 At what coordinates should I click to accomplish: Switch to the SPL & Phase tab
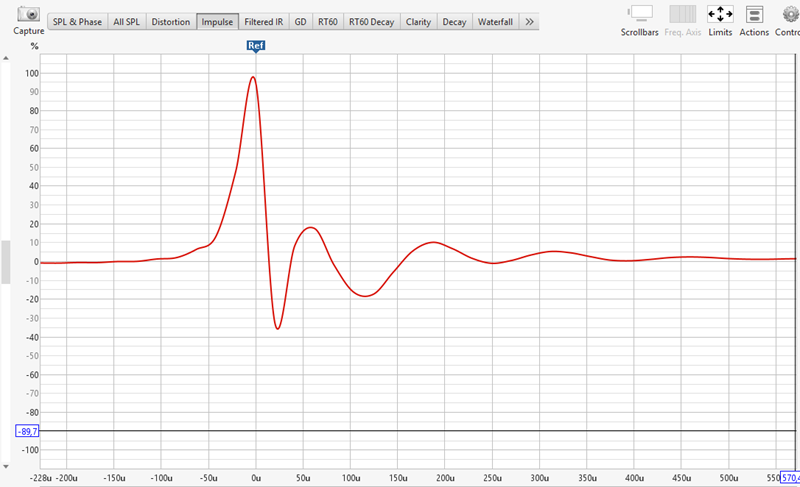tap(77, 22)
